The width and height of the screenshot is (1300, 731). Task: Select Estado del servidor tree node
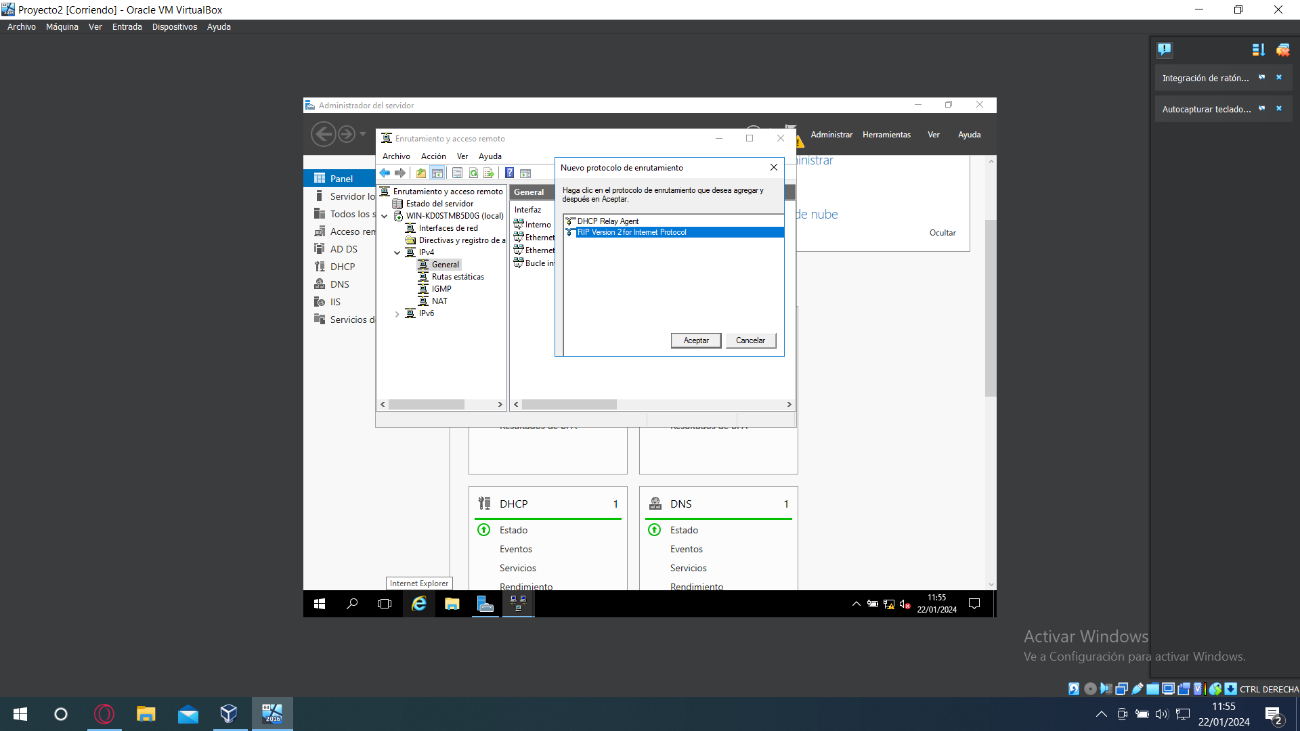click(x=439, y=203)
